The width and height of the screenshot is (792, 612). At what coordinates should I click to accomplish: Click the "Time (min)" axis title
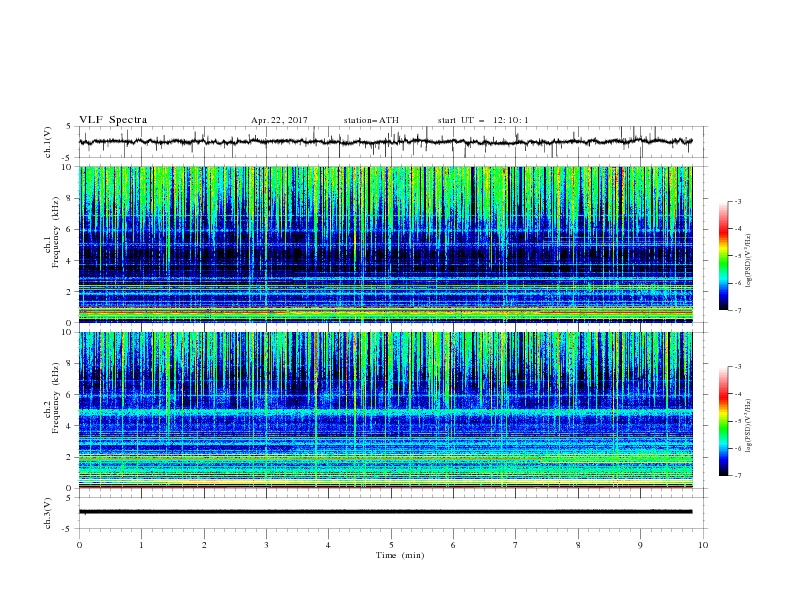point(400,555)
